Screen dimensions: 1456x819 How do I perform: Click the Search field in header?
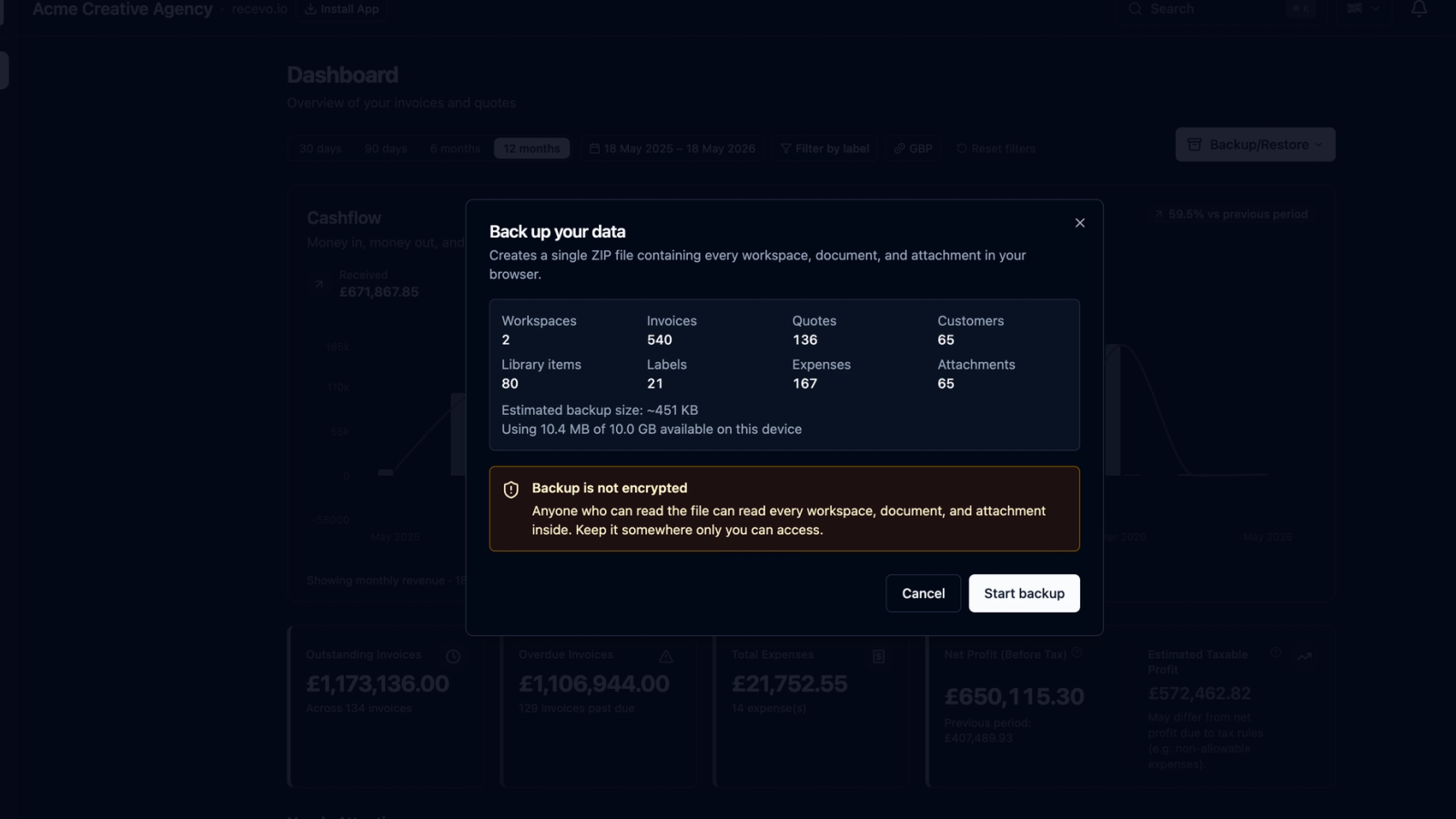1219,9
